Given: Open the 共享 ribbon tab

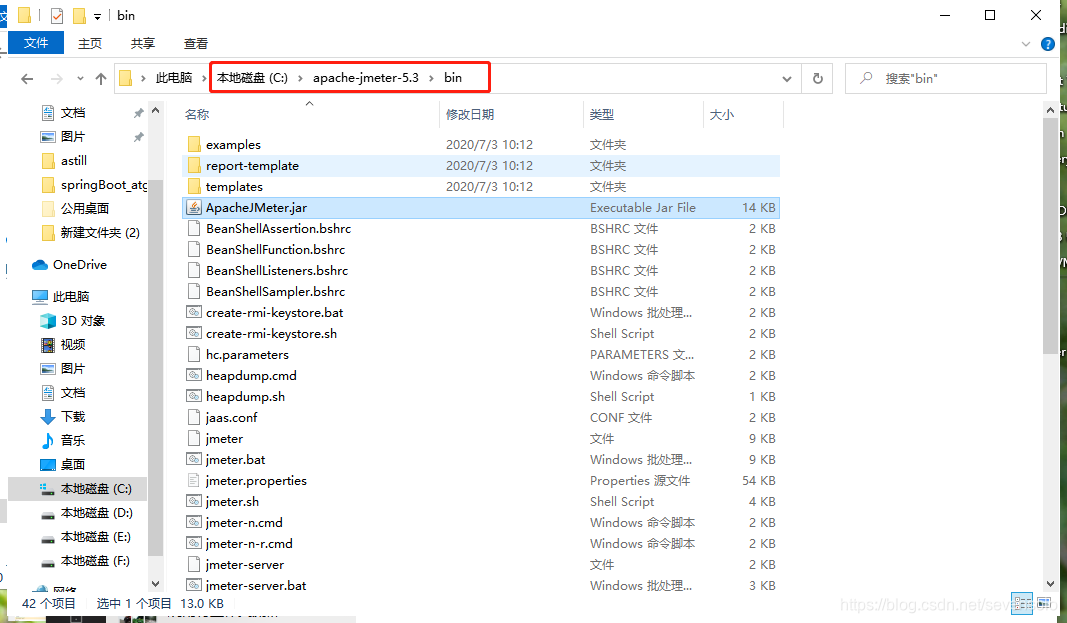Looking at the screenshot, I should (143, 44).
